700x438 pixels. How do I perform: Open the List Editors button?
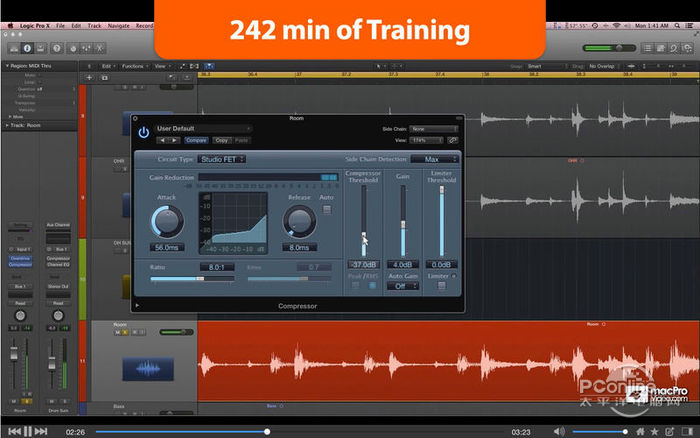647,48
